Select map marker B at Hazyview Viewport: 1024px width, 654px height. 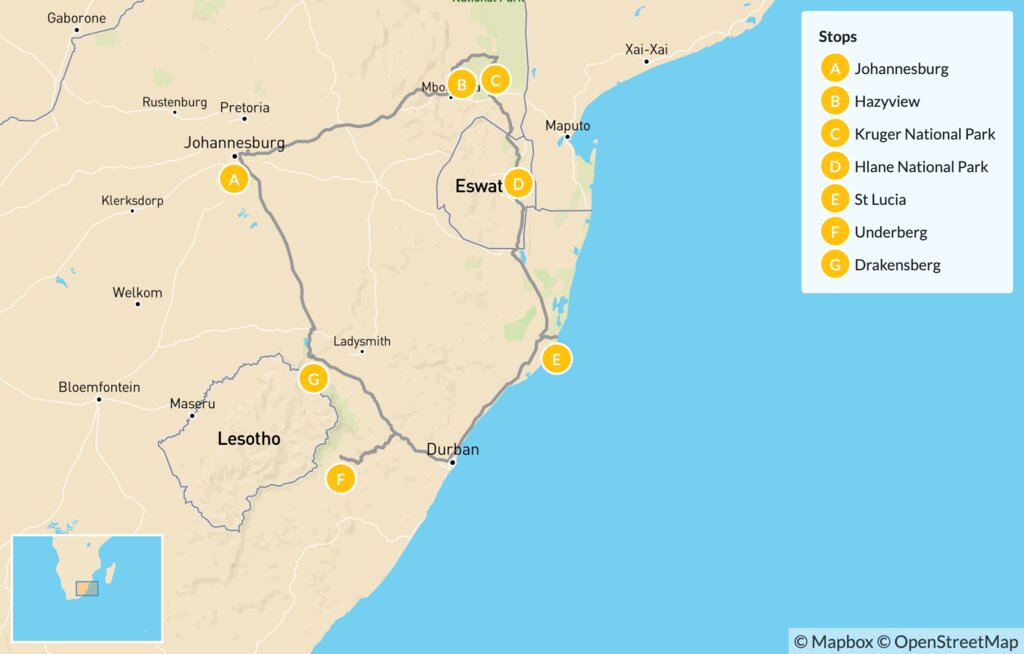click(461, 85)
